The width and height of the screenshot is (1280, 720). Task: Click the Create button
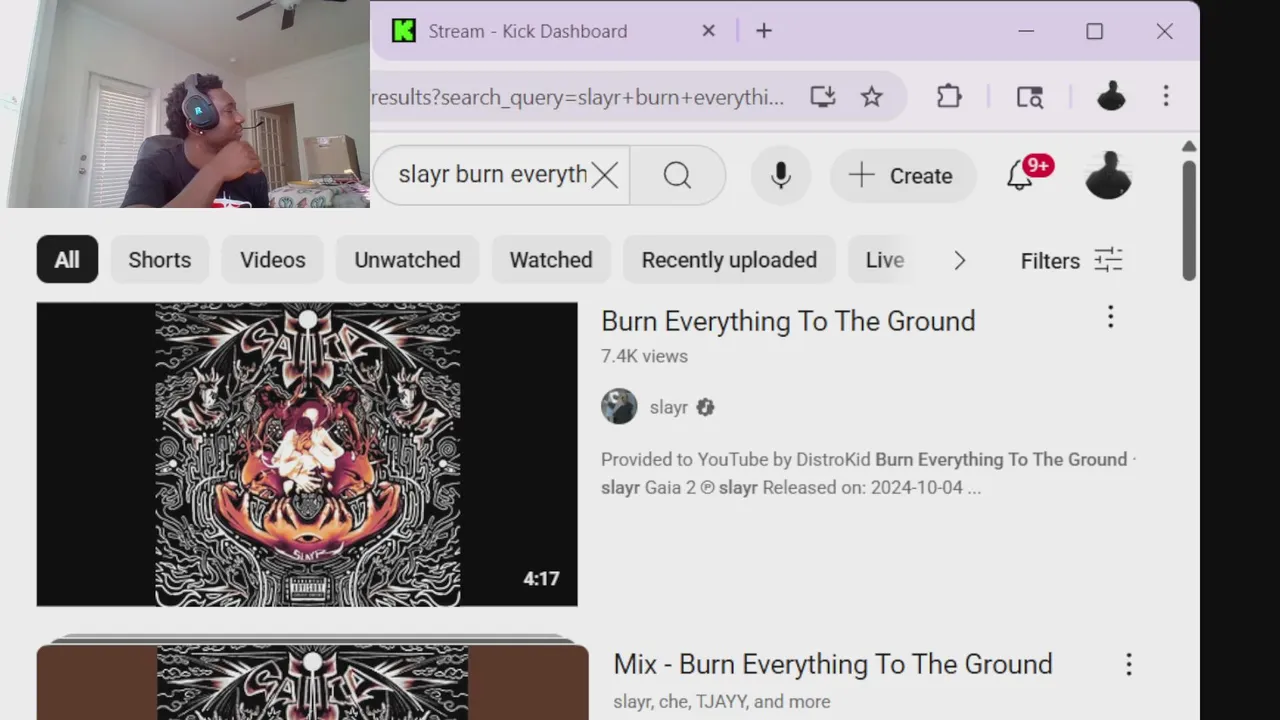[x=902, y=176]
